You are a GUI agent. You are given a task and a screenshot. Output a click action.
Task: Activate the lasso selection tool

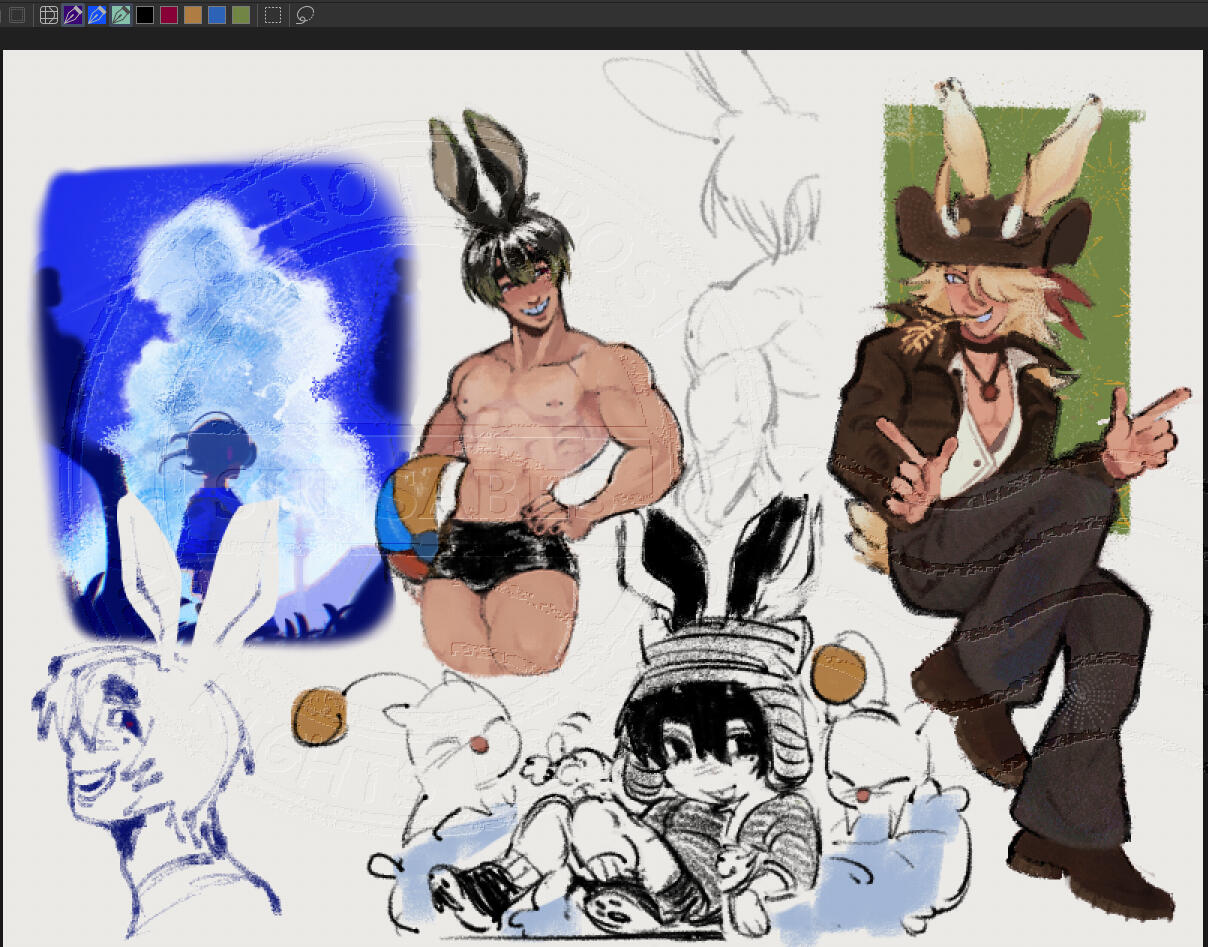pos(305,15)
